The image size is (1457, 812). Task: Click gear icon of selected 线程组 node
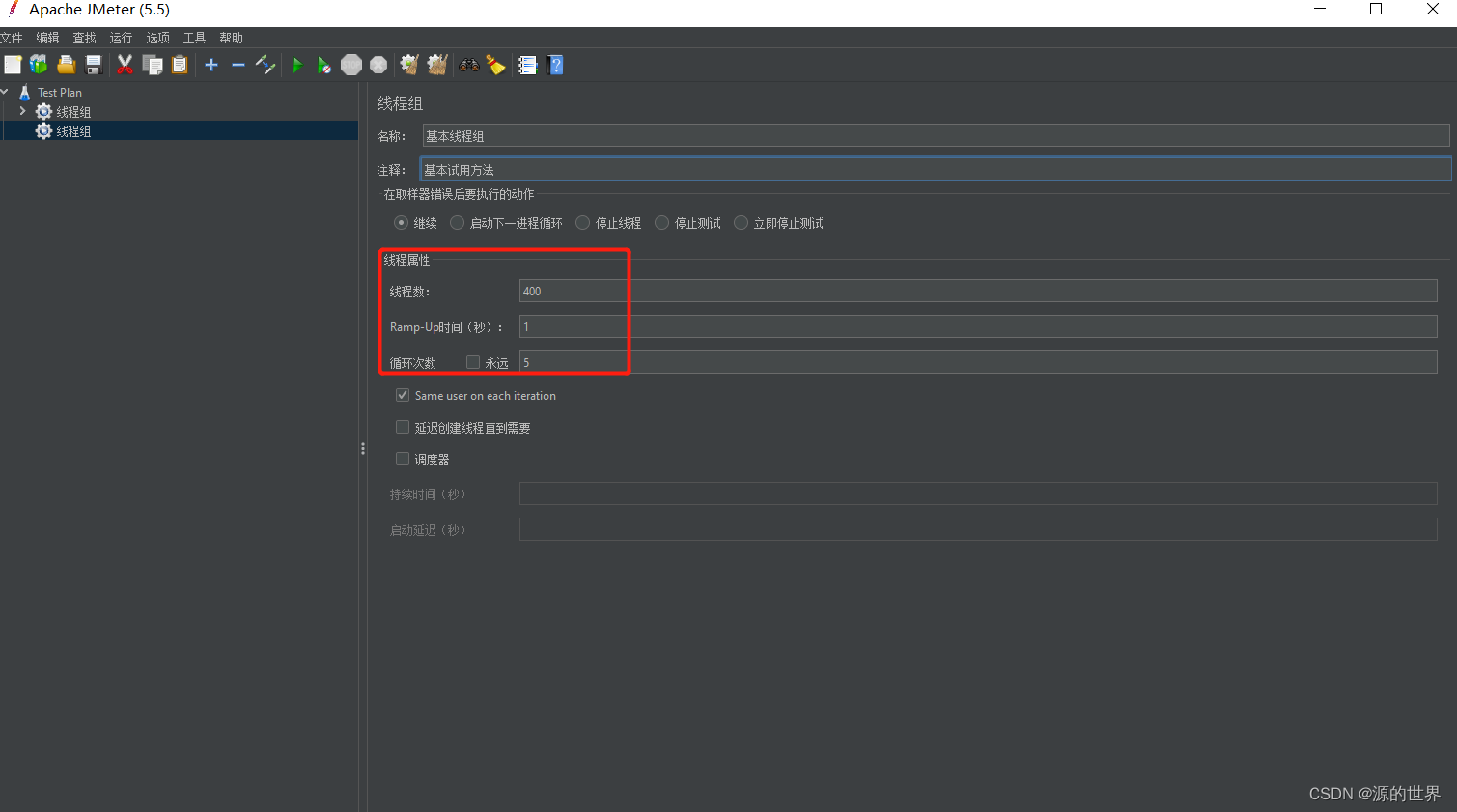[43, 131]
